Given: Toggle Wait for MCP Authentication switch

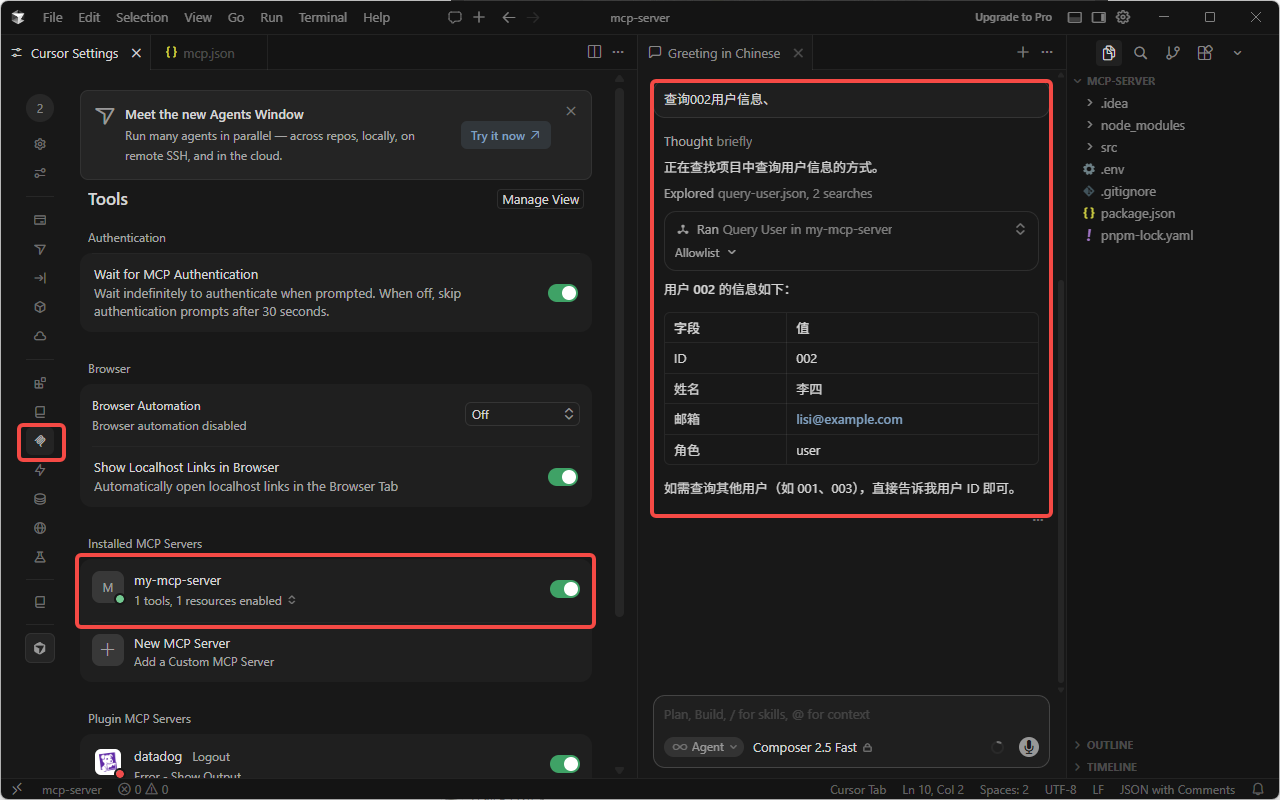Looking at the screenshot, I should coord(563,293).
